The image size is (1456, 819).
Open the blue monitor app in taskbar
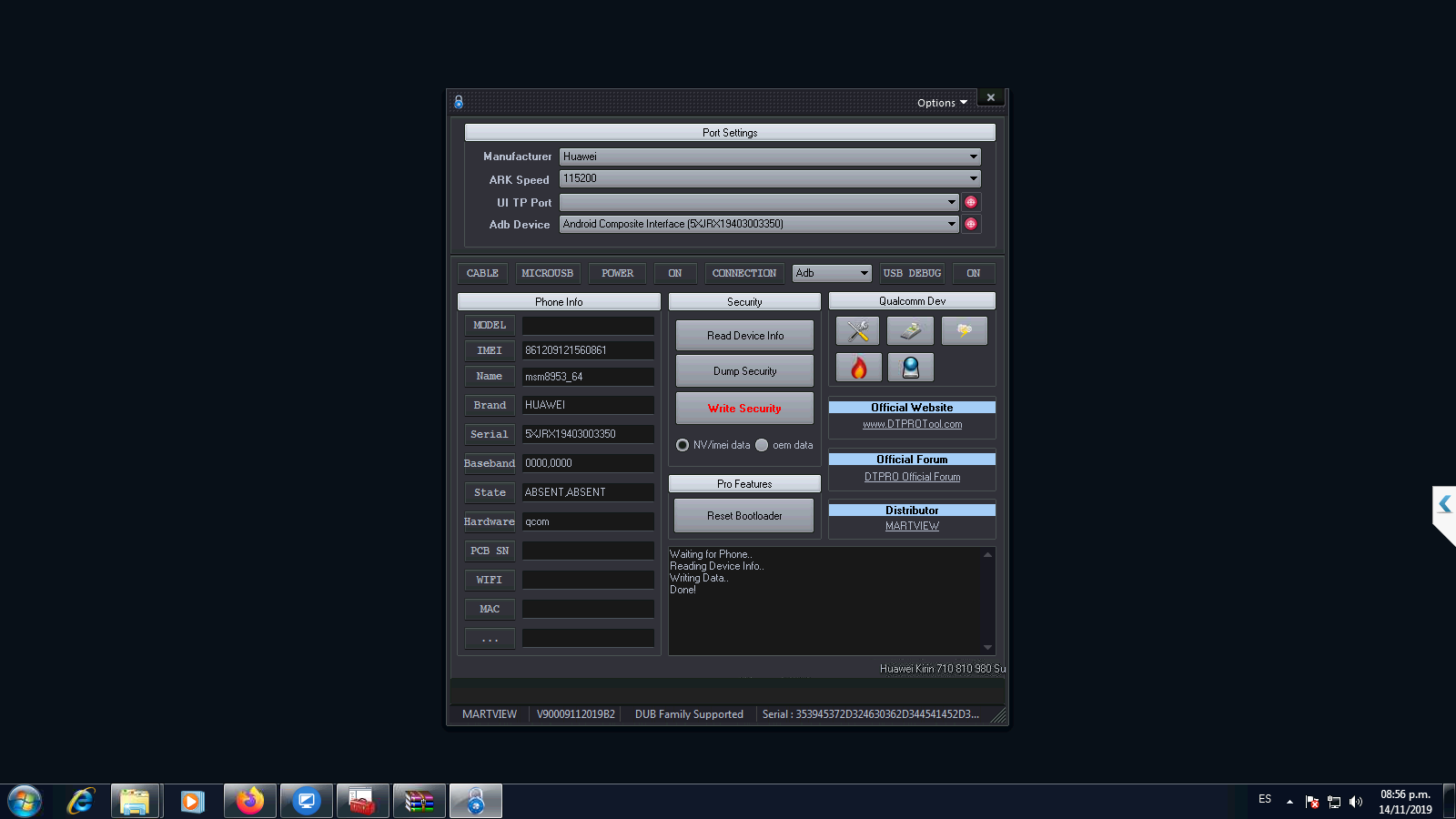click(306, 801)
